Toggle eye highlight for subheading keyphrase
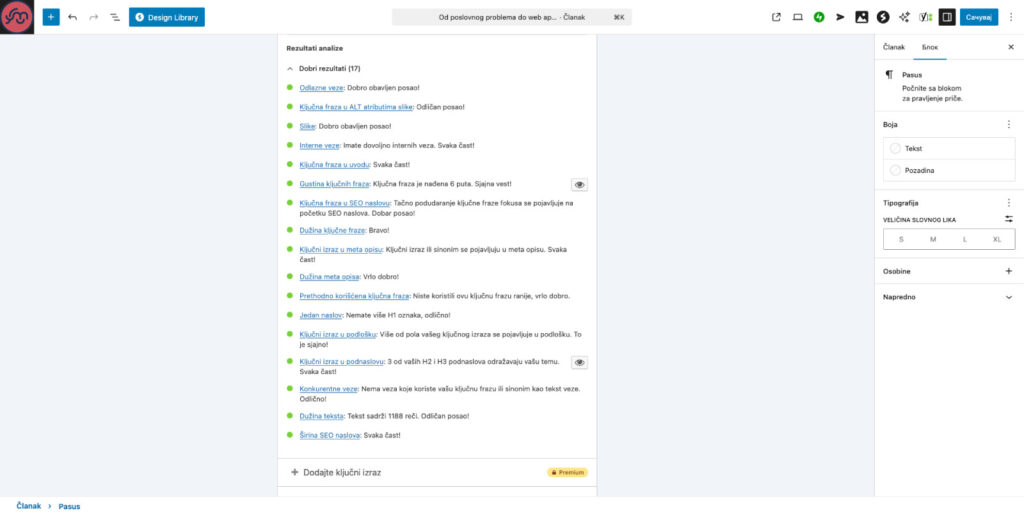 coord(579,362)
